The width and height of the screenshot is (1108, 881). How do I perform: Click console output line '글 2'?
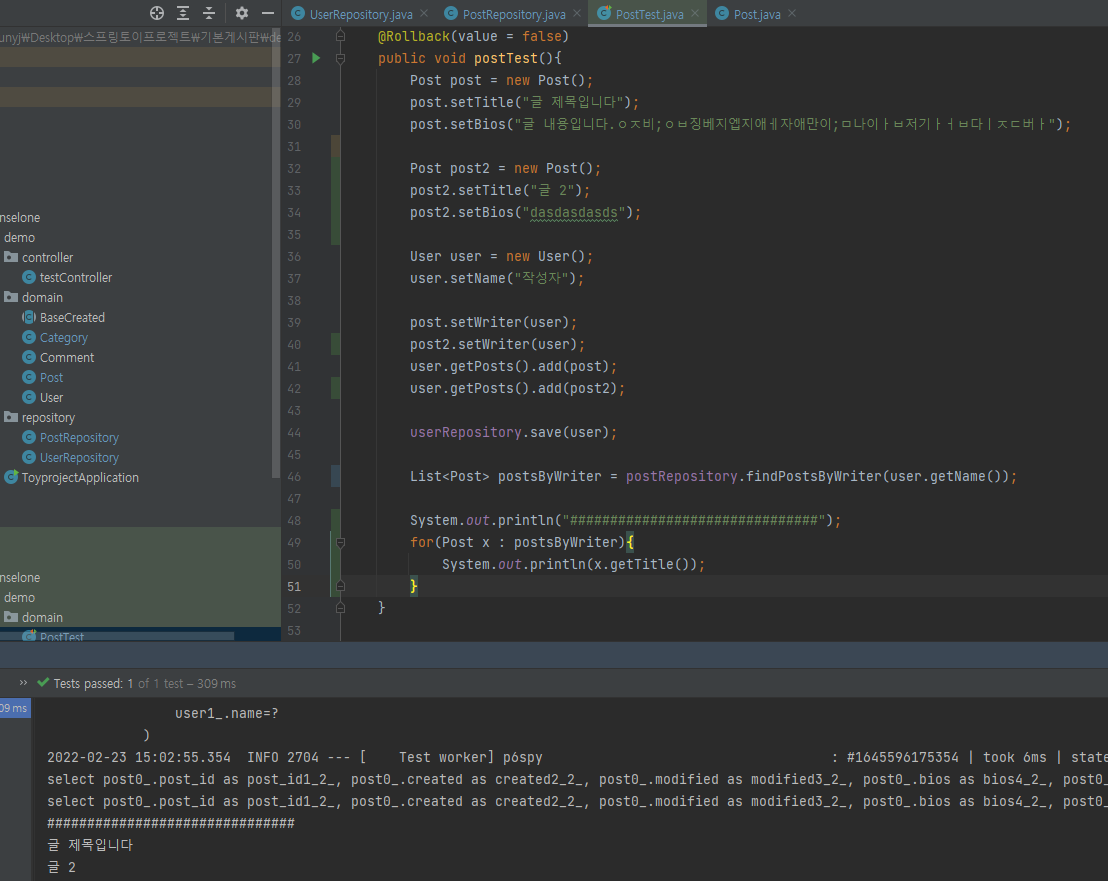click(61, 867)
